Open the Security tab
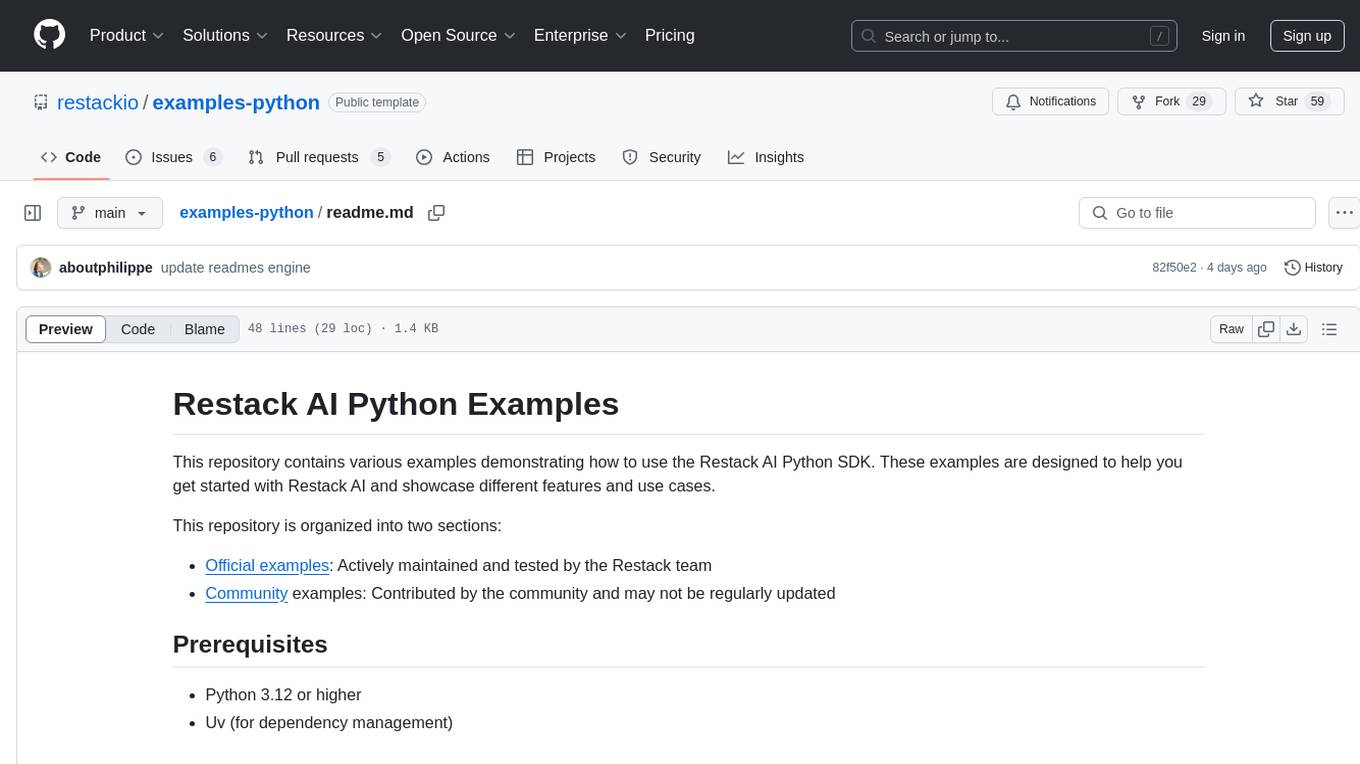This screenshot has height=764, width=1360. pos(662,157)
